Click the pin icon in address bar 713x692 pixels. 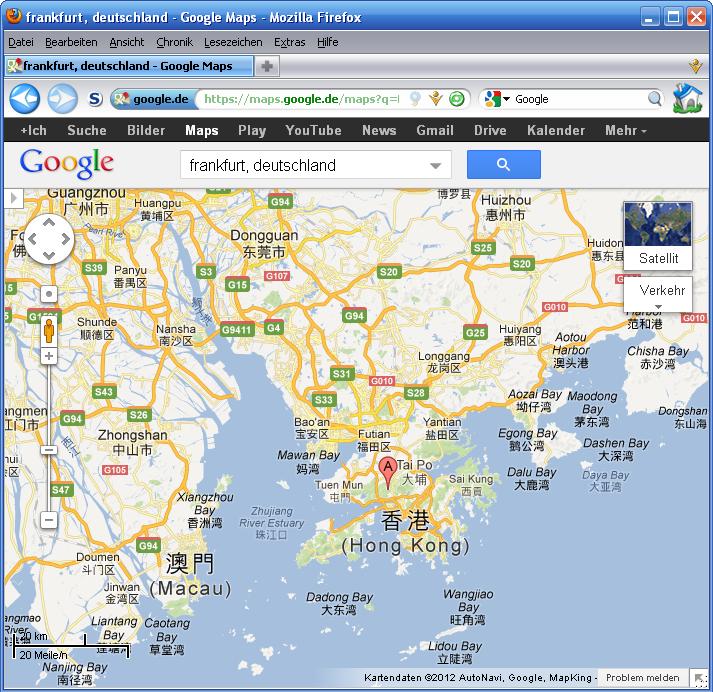(415, 99)
